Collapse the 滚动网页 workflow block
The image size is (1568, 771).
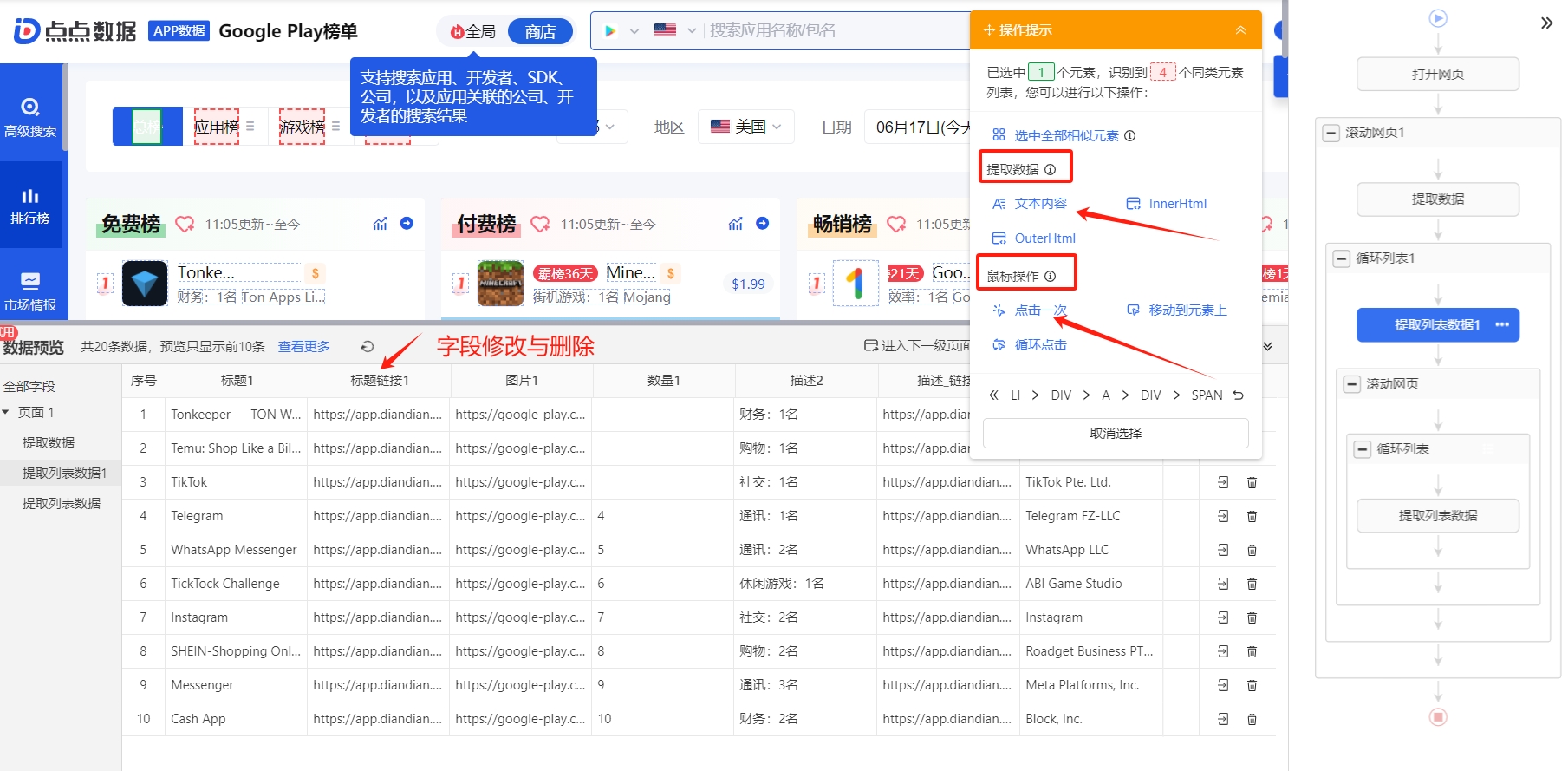pyautogui.click(x=1351, y=384)
